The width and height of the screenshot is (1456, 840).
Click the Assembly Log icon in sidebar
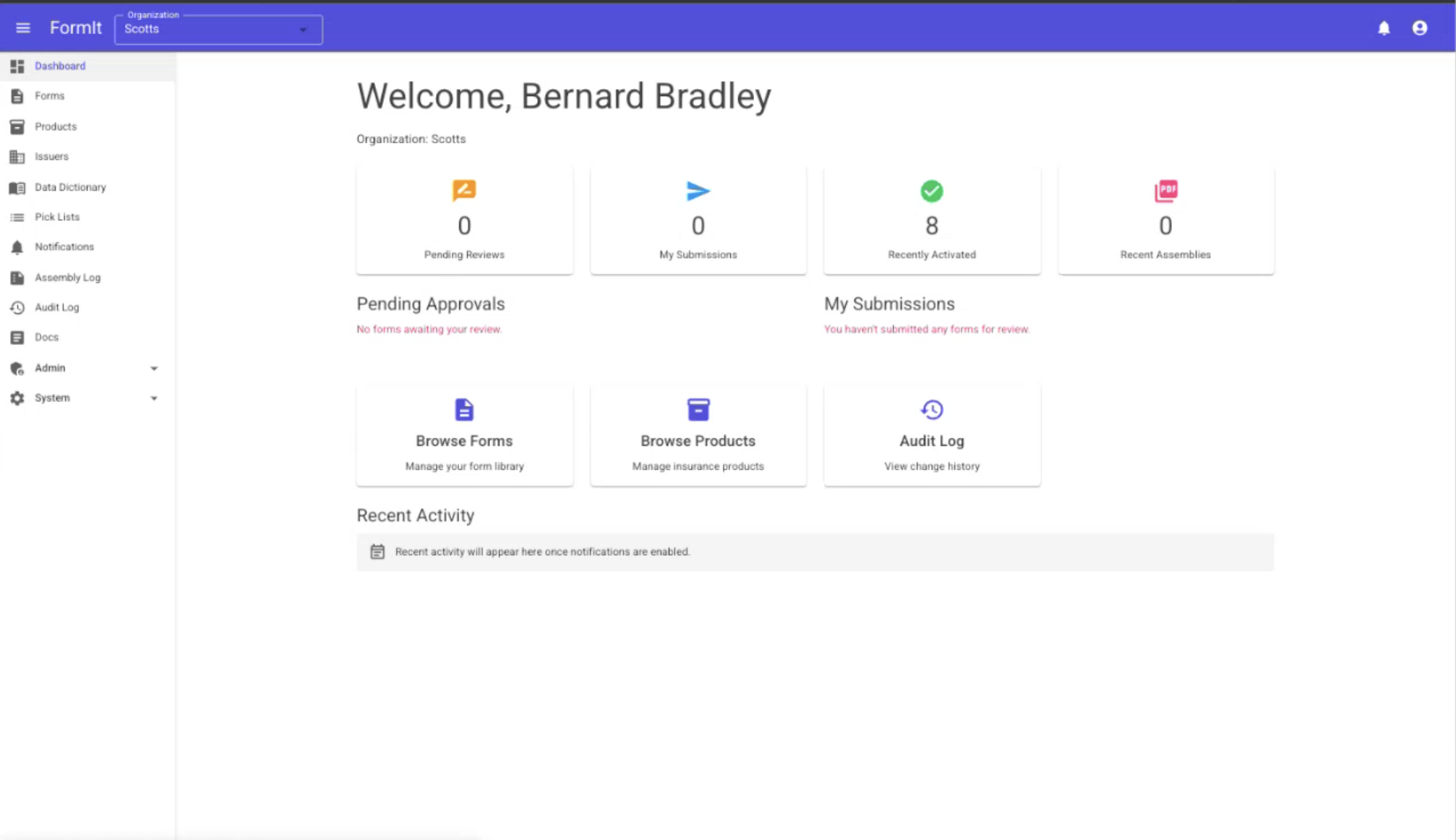17,278
